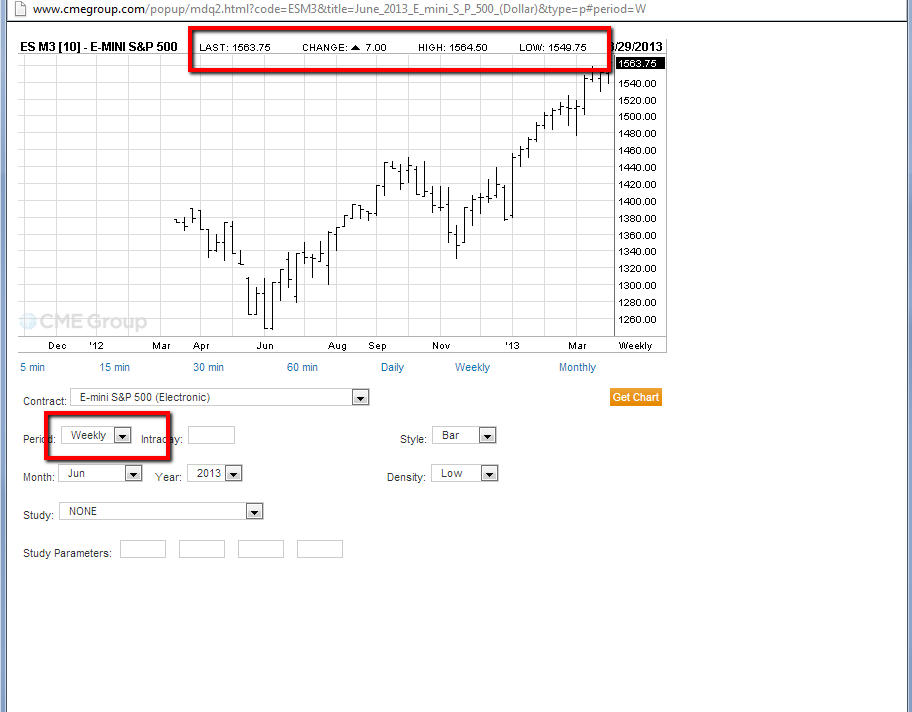Expand the Year dropdown showing 2013
The image size is (912, 712).
pos(215,474)
